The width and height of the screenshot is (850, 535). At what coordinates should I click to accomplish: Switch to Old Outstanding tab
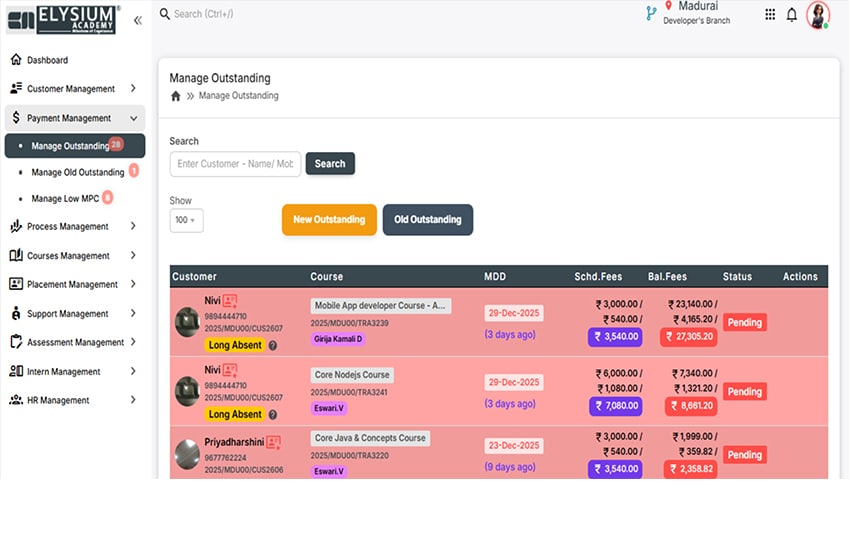pos(427,220)
